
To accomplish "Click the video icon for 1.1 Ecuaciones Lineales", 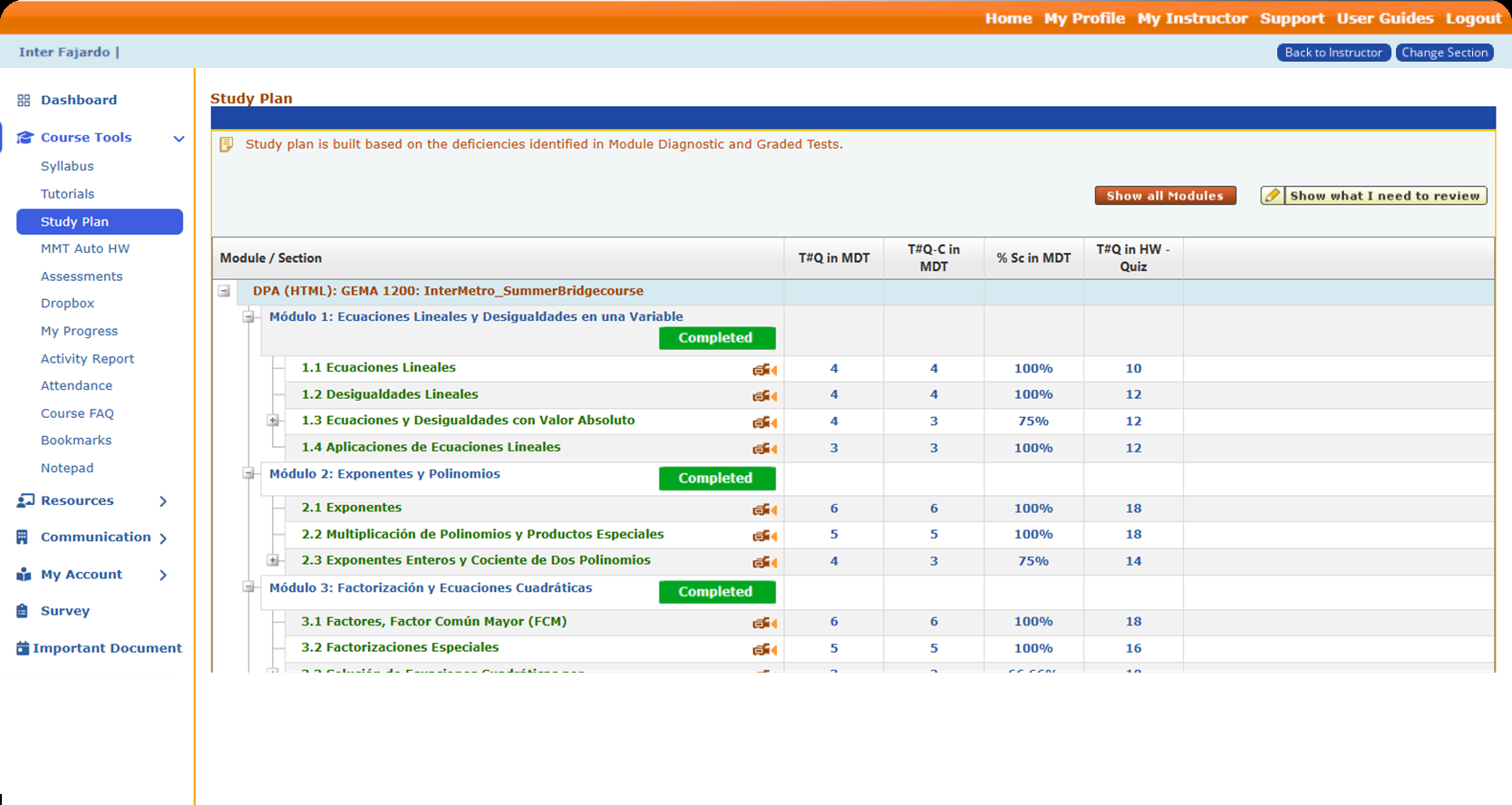I will (764, 369).
